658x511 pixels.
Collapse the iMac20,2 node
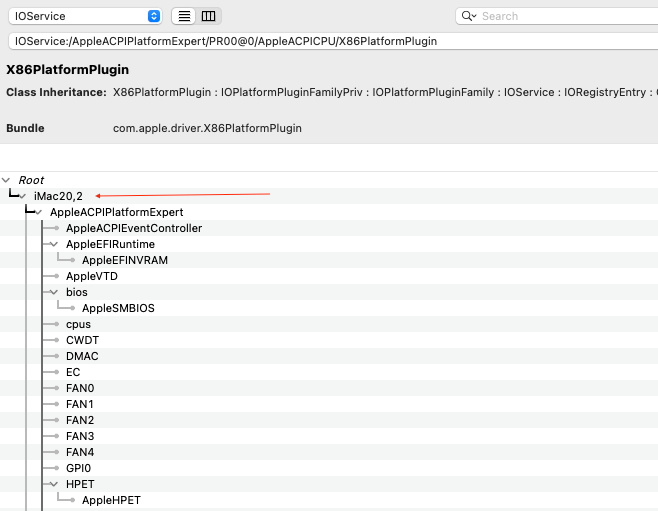[x=22, y=196]
